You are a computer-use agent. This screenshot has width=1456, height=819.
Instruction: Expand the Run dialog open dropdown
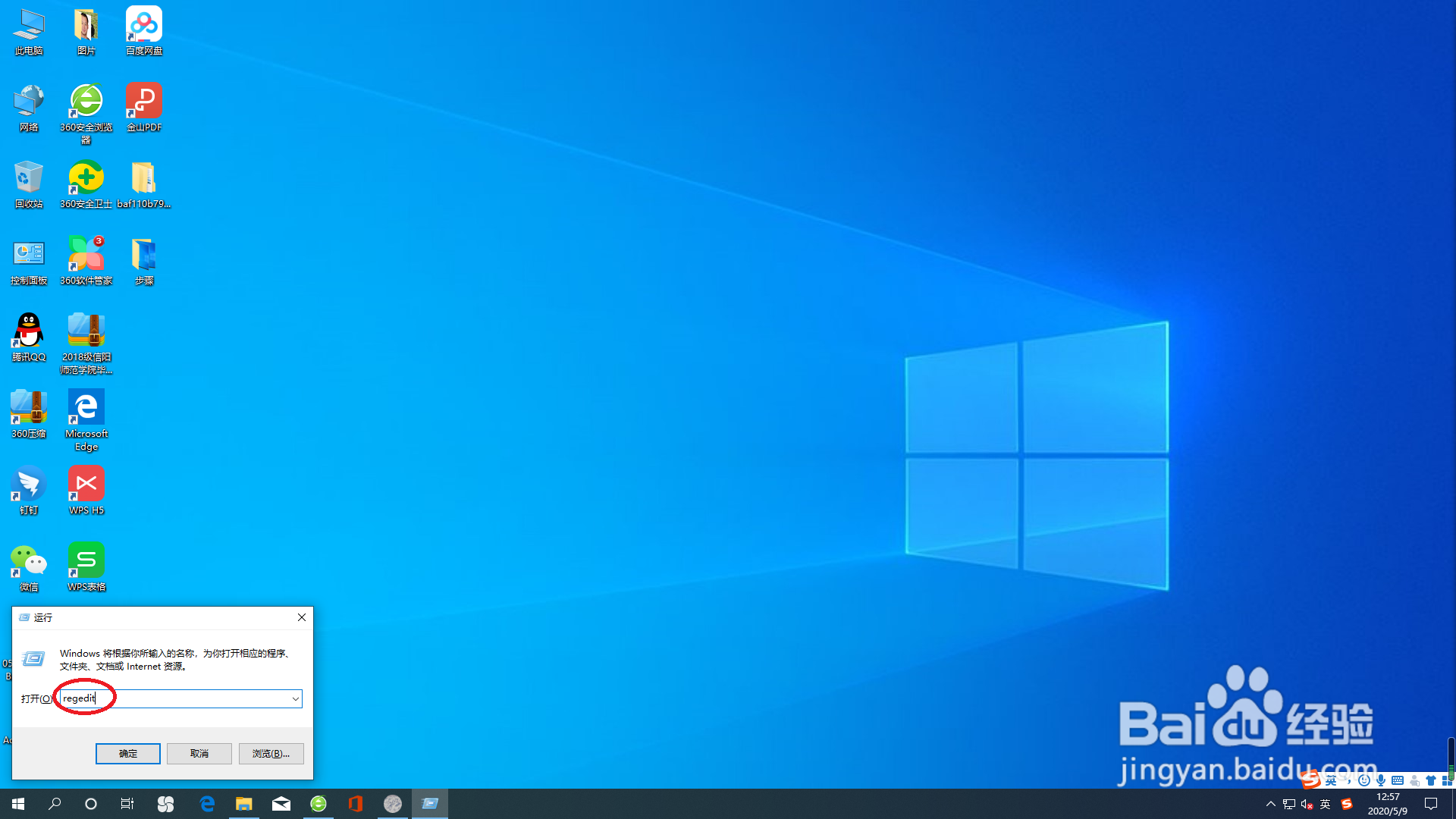[x=295, y=698]
